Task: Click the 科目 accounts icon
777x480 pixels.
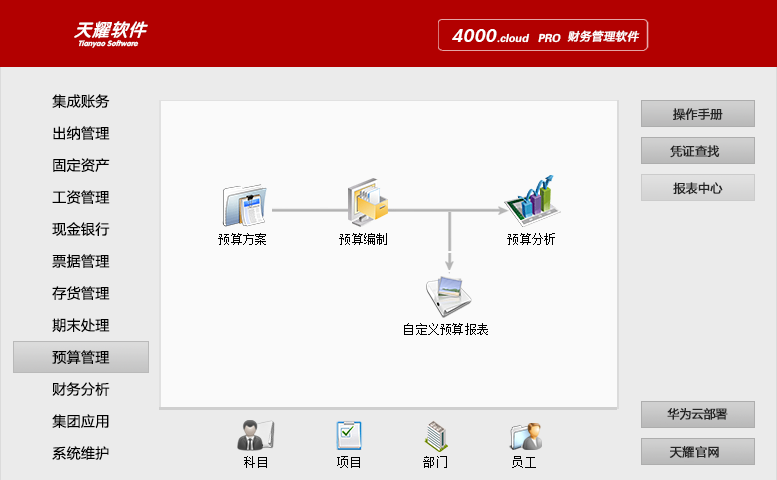Action: tap(255, 437)
